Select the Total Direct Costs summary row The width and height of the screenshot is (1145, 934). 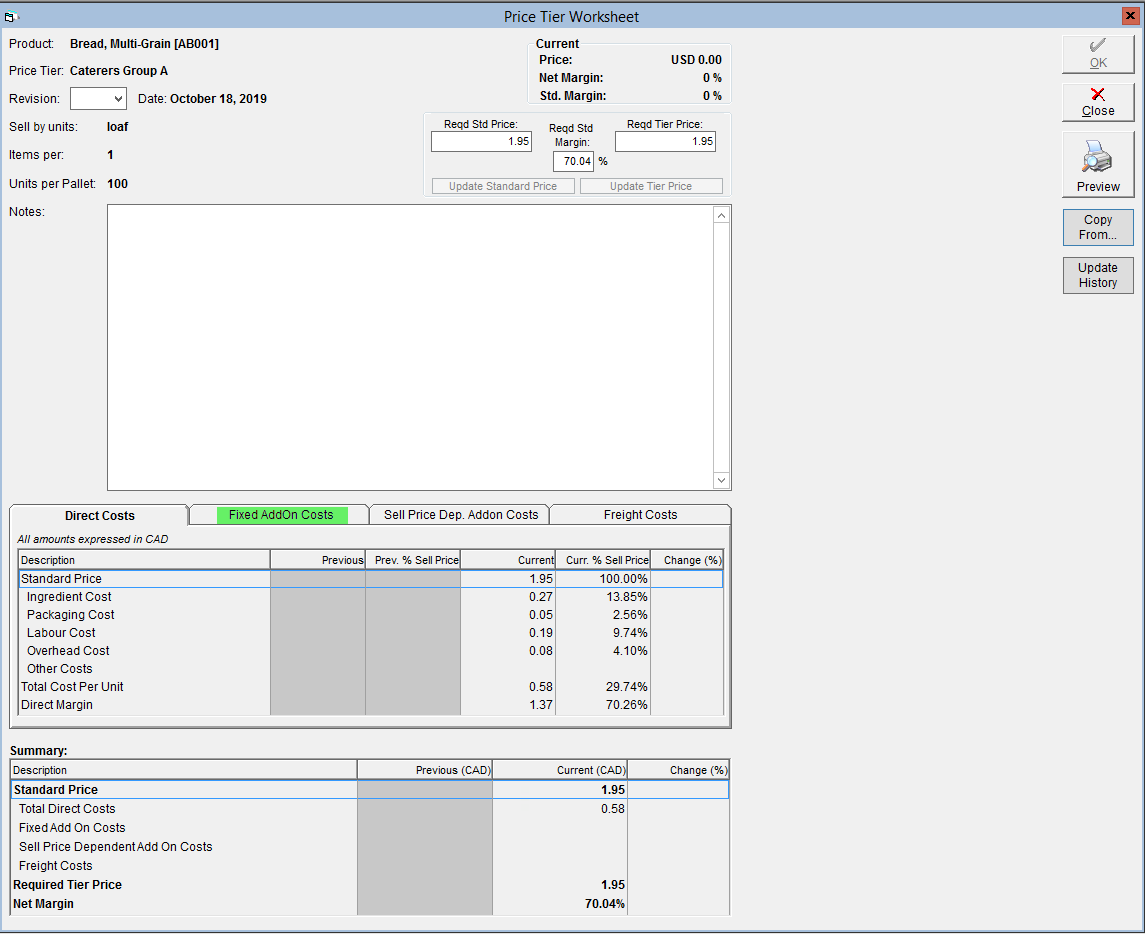(370, 809)
